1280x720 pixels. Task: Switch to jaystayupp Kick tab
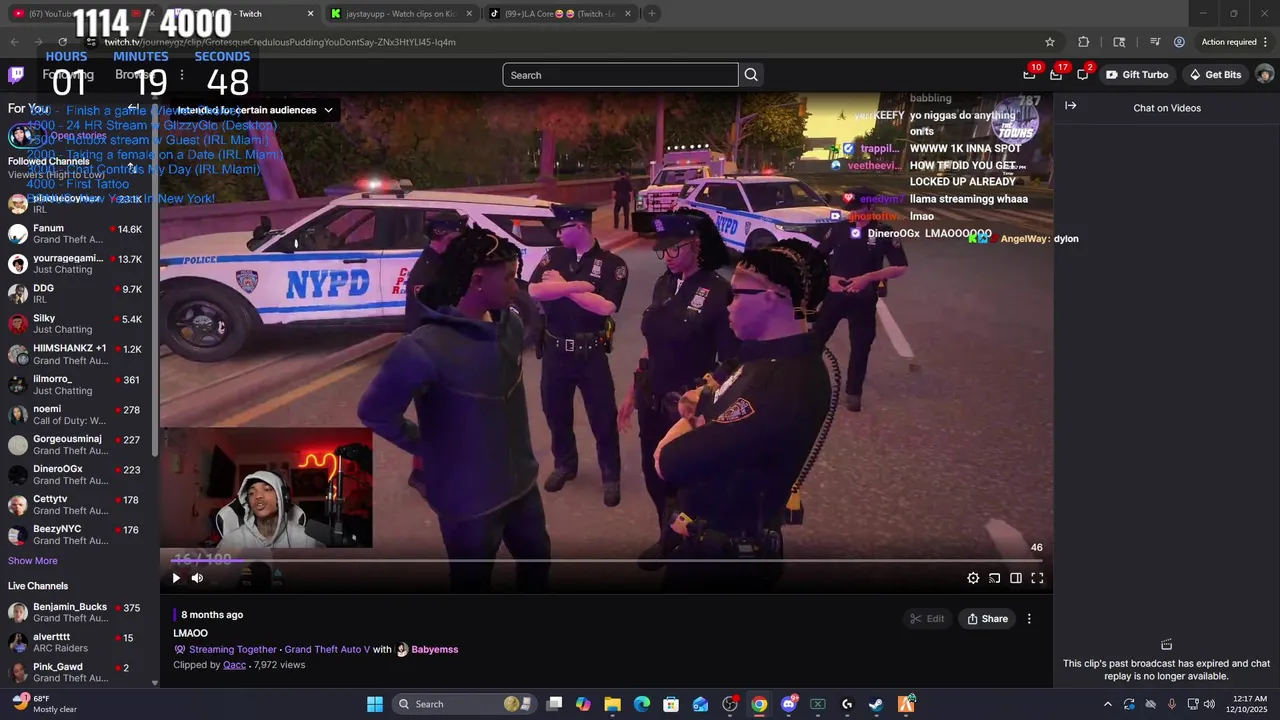pos(401,14)
